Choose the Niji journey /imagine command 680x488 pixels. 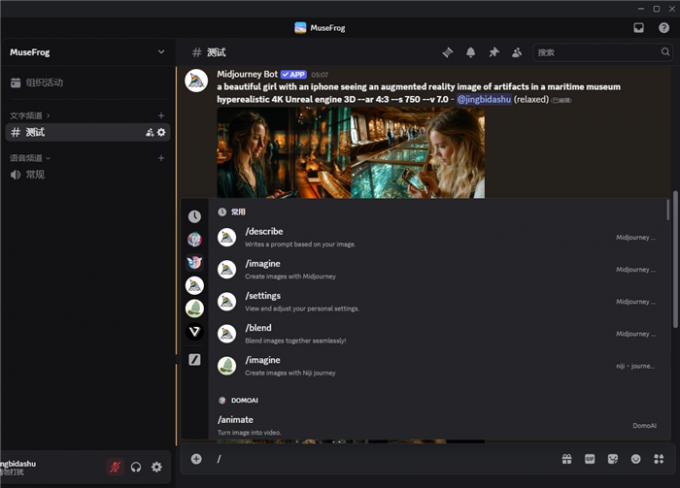(x=438, y=366)
